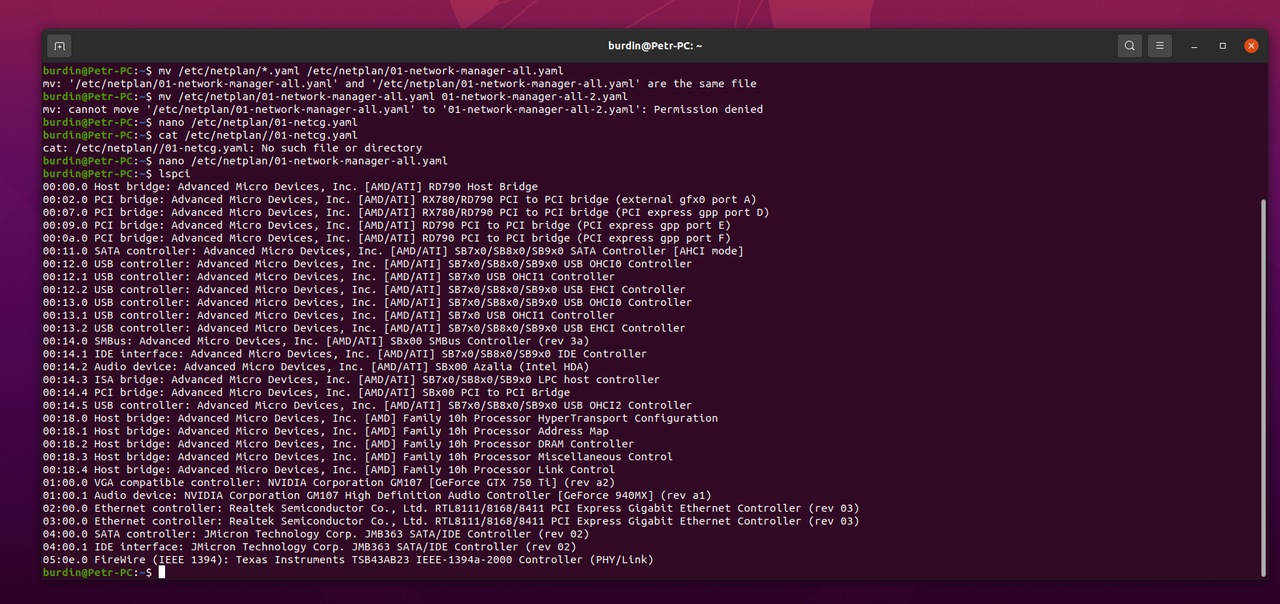Click the SATA Controller [AHCI mode] line
Image resolution: width=1280 pixels, height=604 pixels.
pos(393,251)
